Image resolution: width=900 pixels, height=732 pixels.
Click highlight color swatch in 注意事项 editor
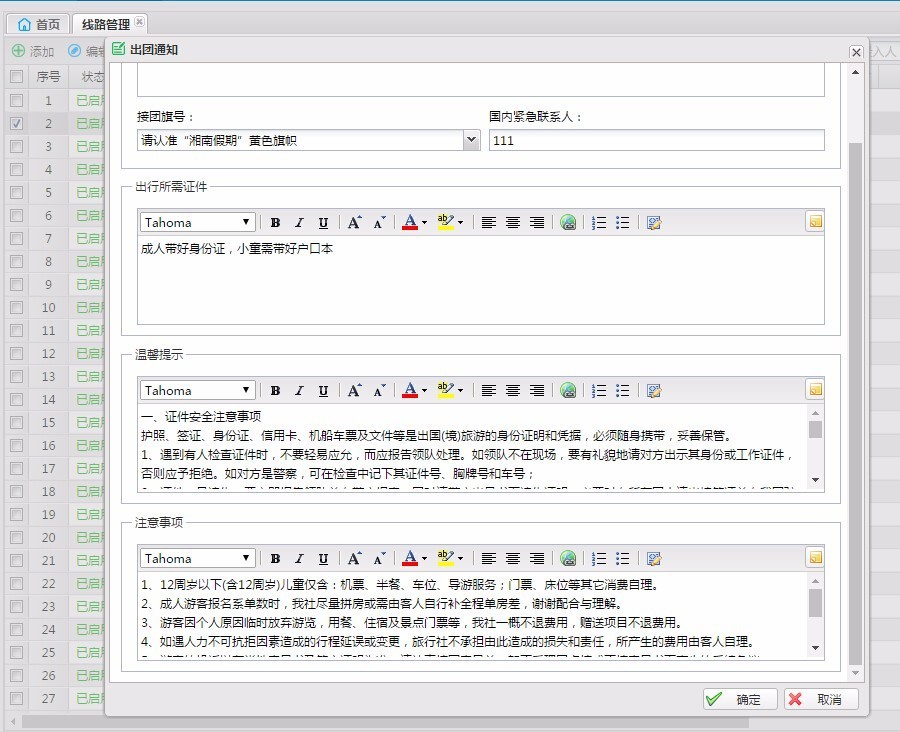tap(444, 559)
